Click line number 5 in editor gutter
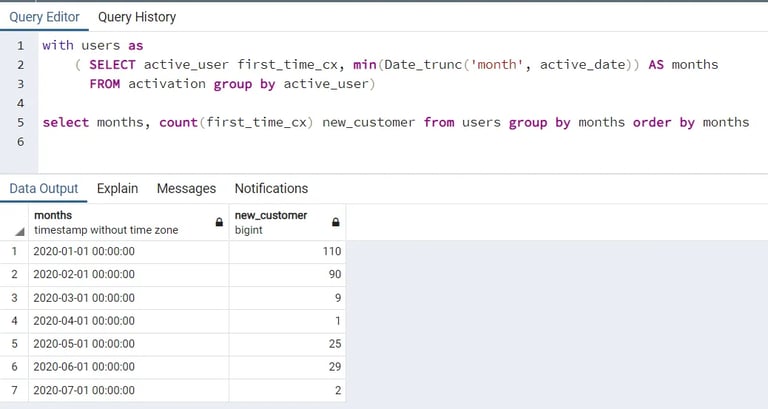The width and height of the screenshot is (768, 409). tap(20, 122)
